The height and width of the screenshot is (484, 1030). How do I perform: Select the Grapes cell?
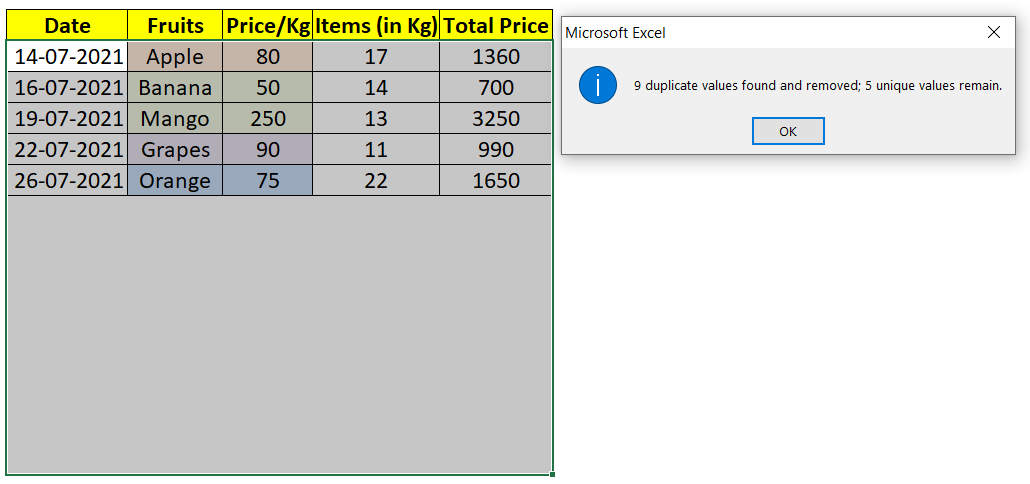tap(175, 149)
